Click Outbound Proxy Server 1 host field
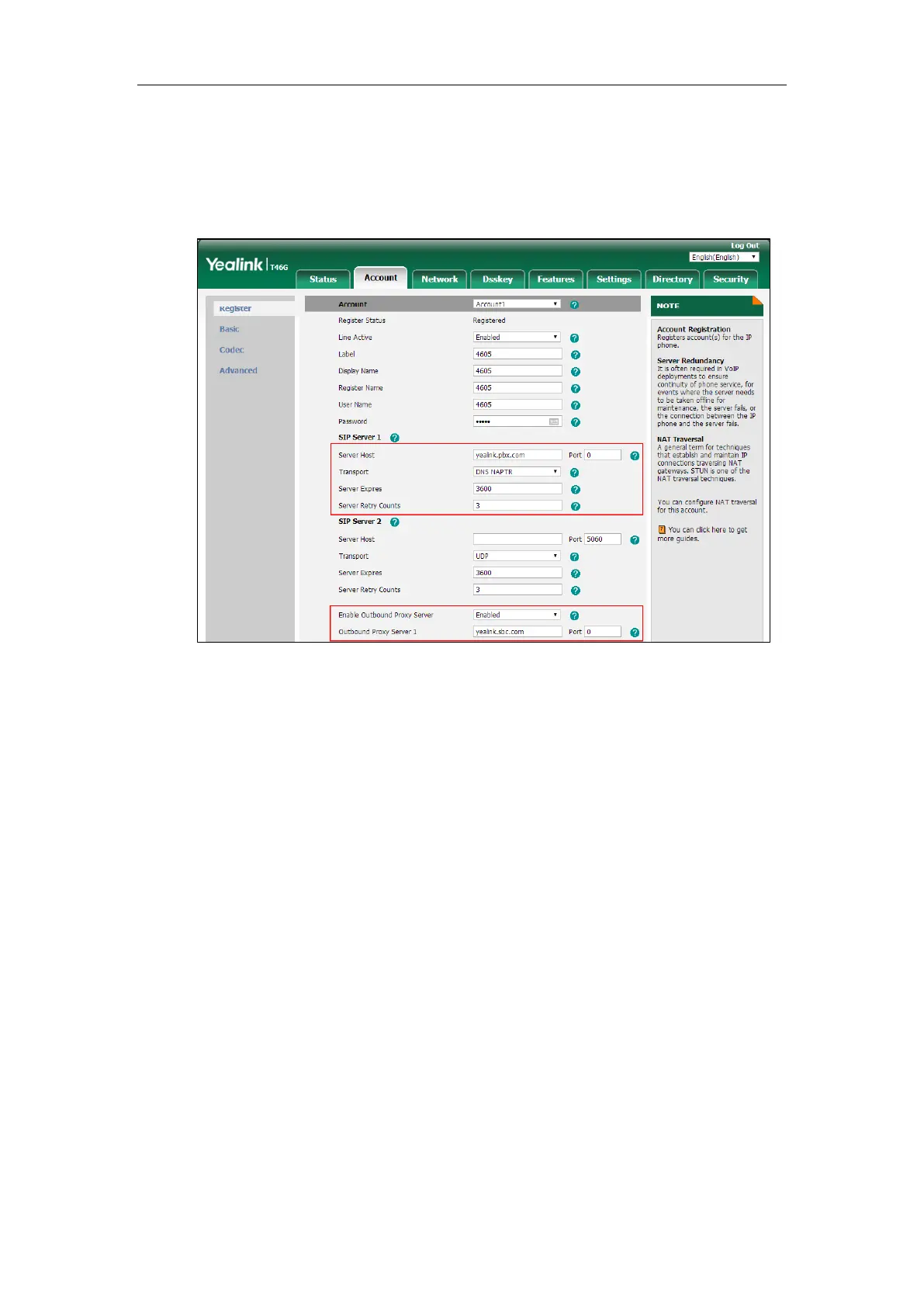Screen dimensions: 924x1307 pos(517,632)
